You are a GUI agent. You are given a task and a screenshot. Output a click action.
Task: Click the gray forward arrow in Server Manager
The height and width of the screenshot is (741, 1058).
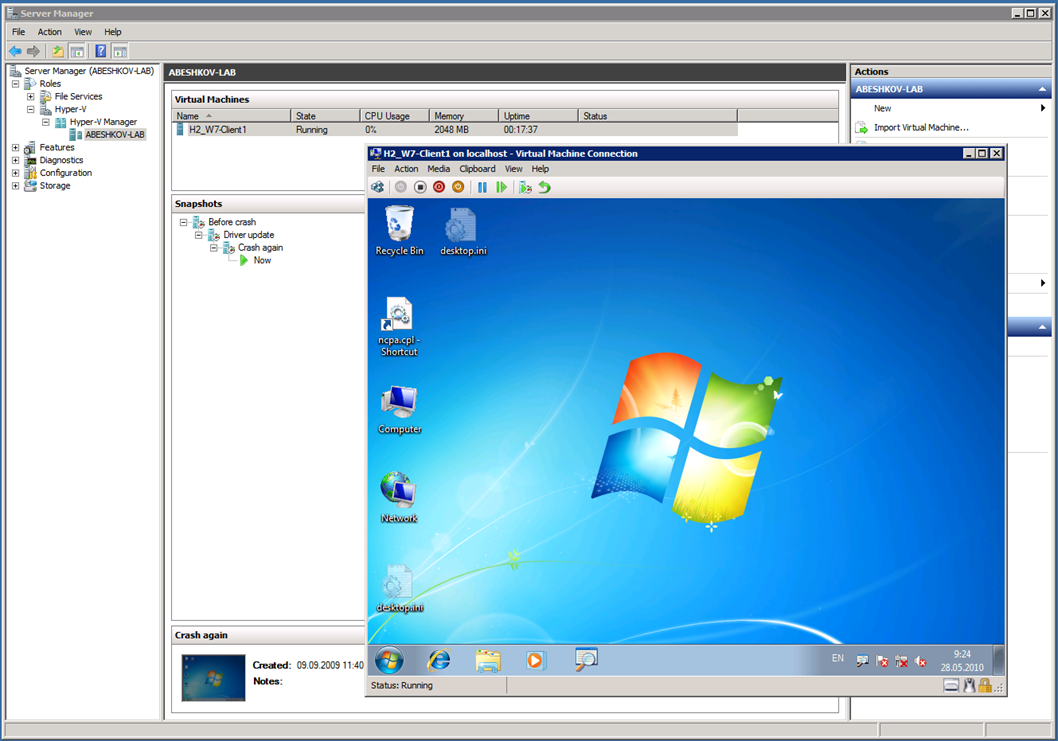(x=33, y=51)
